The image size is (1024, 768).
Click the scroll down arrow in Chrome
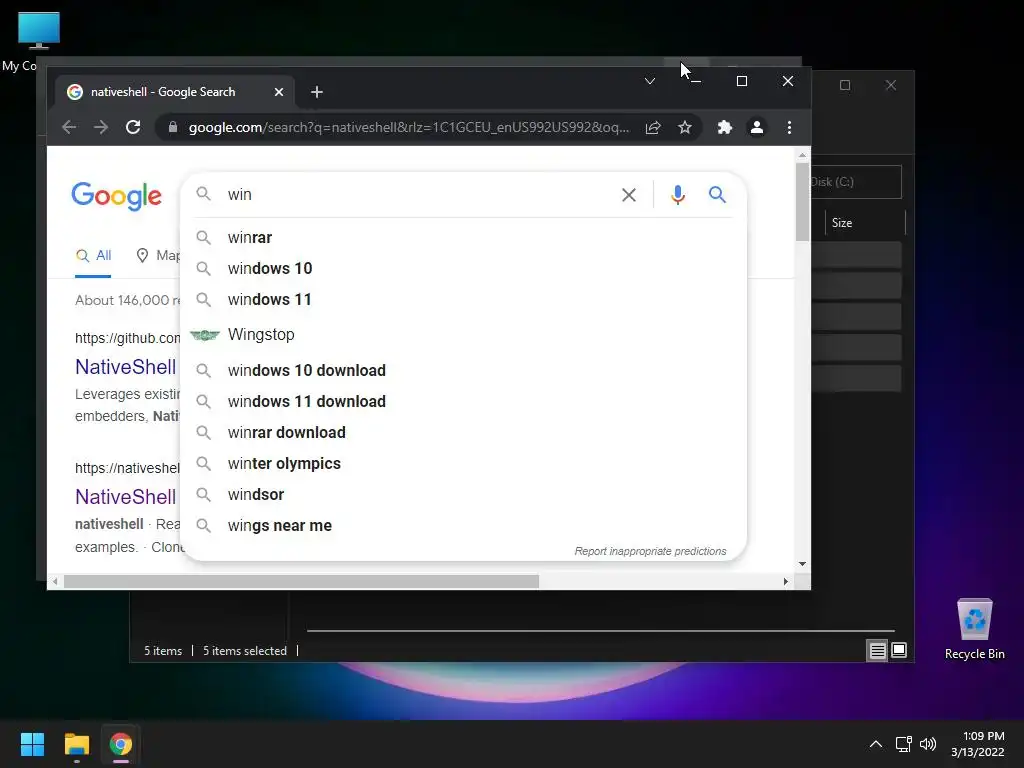(802, 564)
